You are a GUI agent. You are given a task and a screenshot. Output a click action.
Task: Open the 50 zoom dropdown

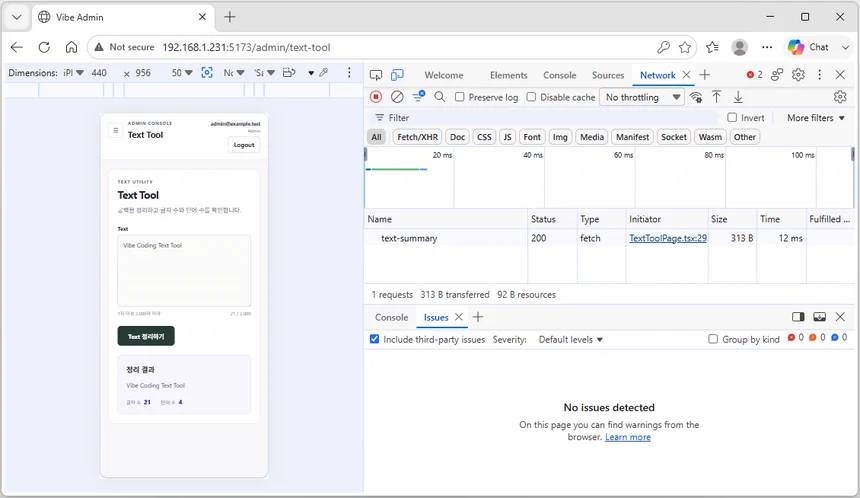click(182, 72)
